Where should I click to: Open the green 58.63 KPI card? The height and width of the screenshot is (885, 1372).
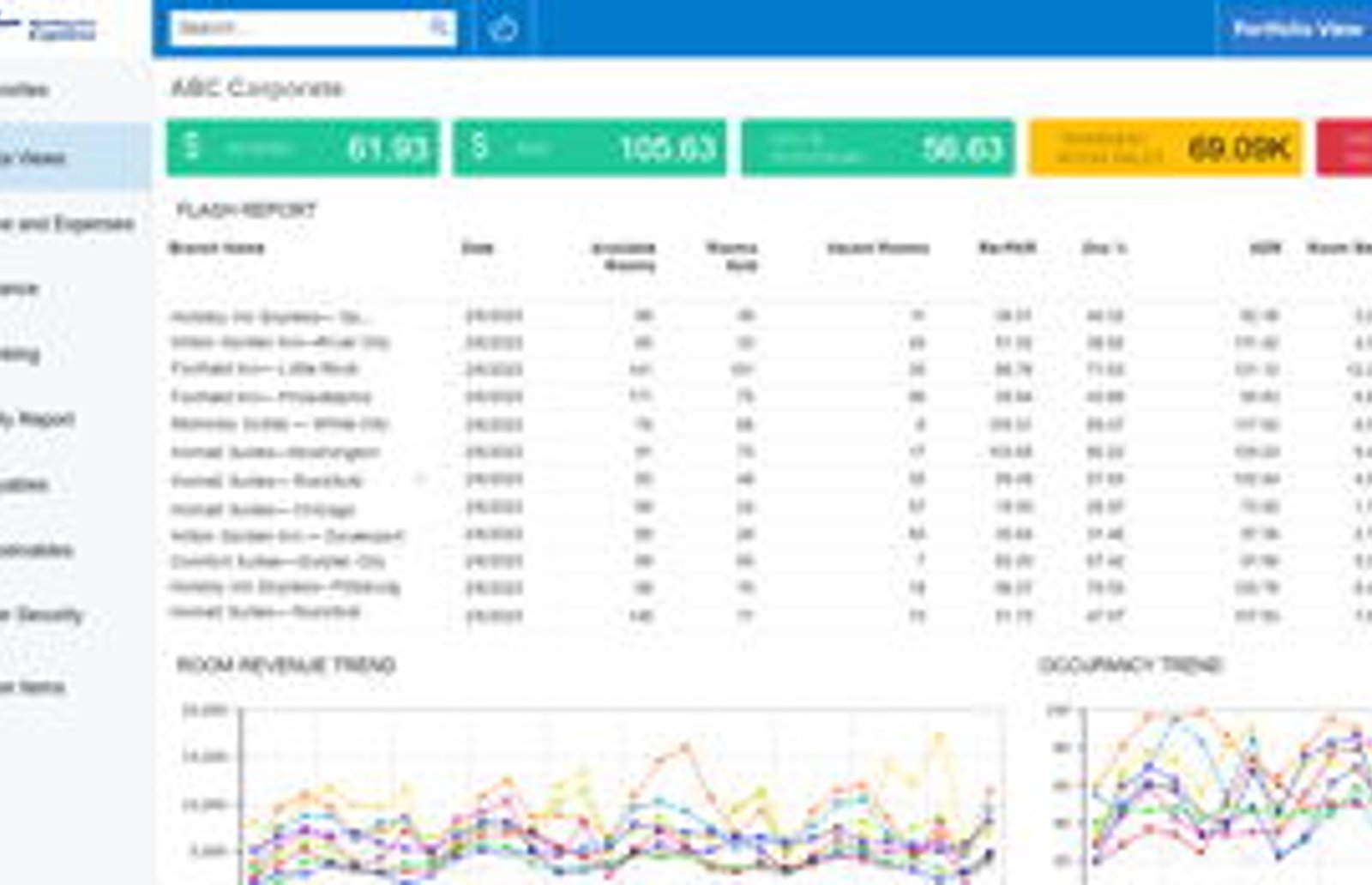click(x=877, y=147)
